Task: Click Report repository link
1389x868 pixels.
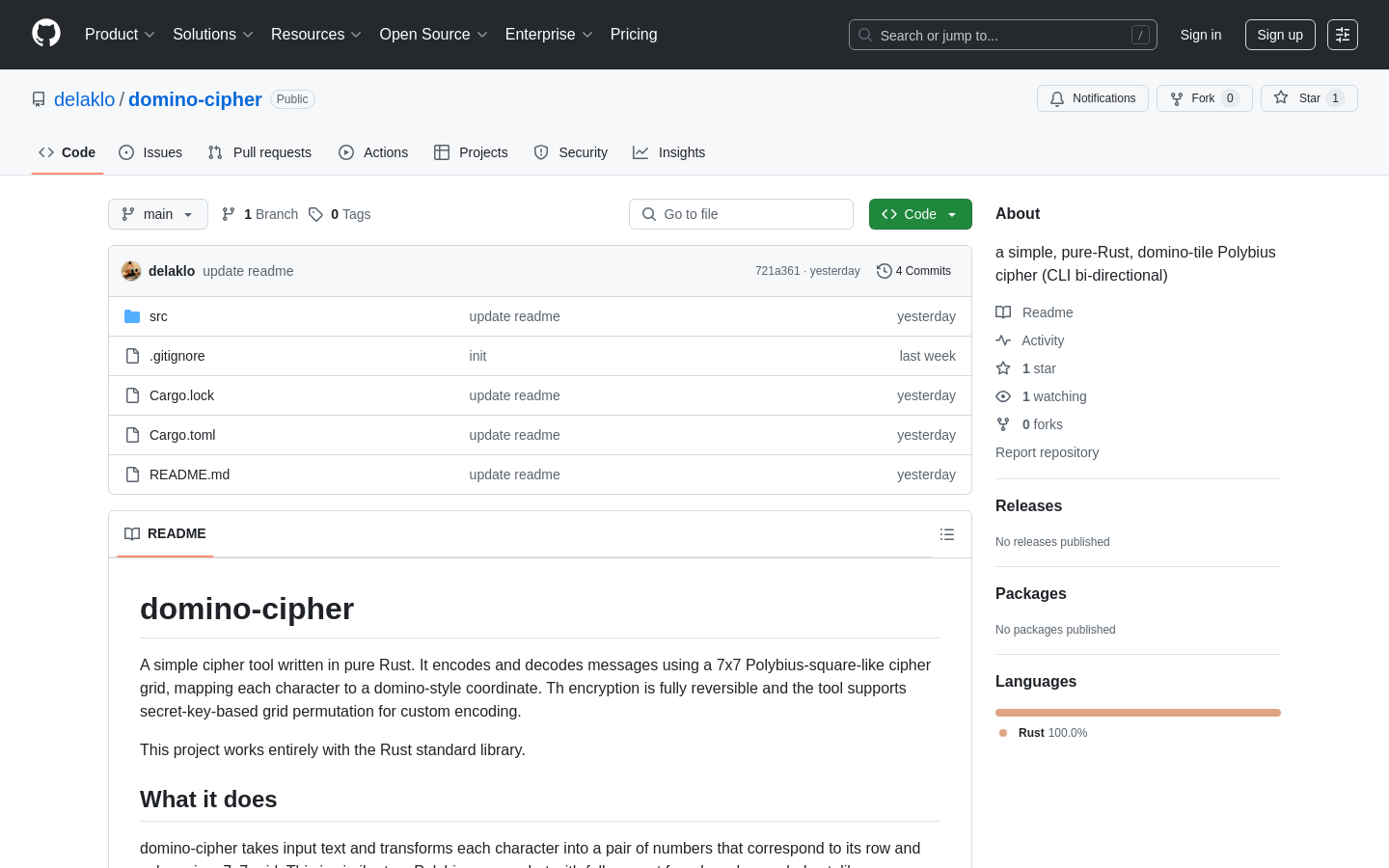Action: tap(1047, 452)
